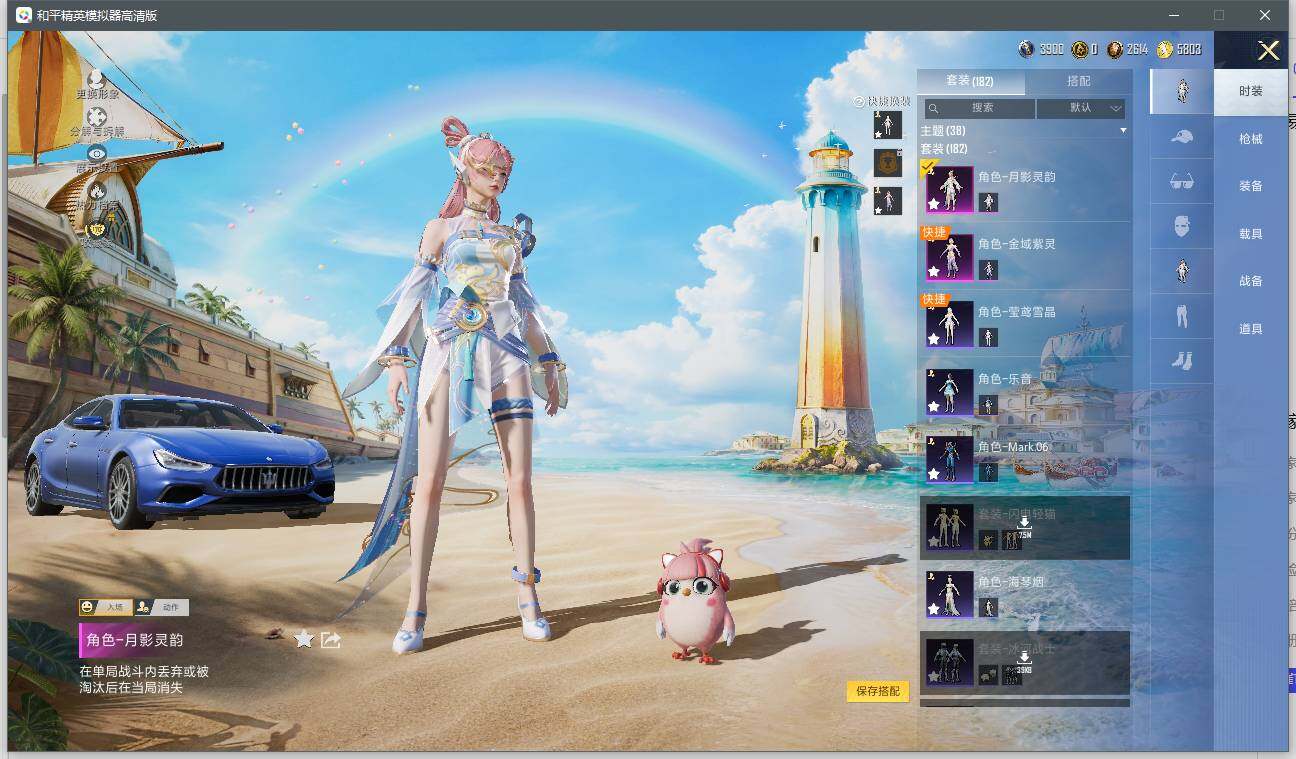1296x759 pixels.
Task: Select the 角色-Mark.06 outfit thumbnail
Action: (949, 459)
